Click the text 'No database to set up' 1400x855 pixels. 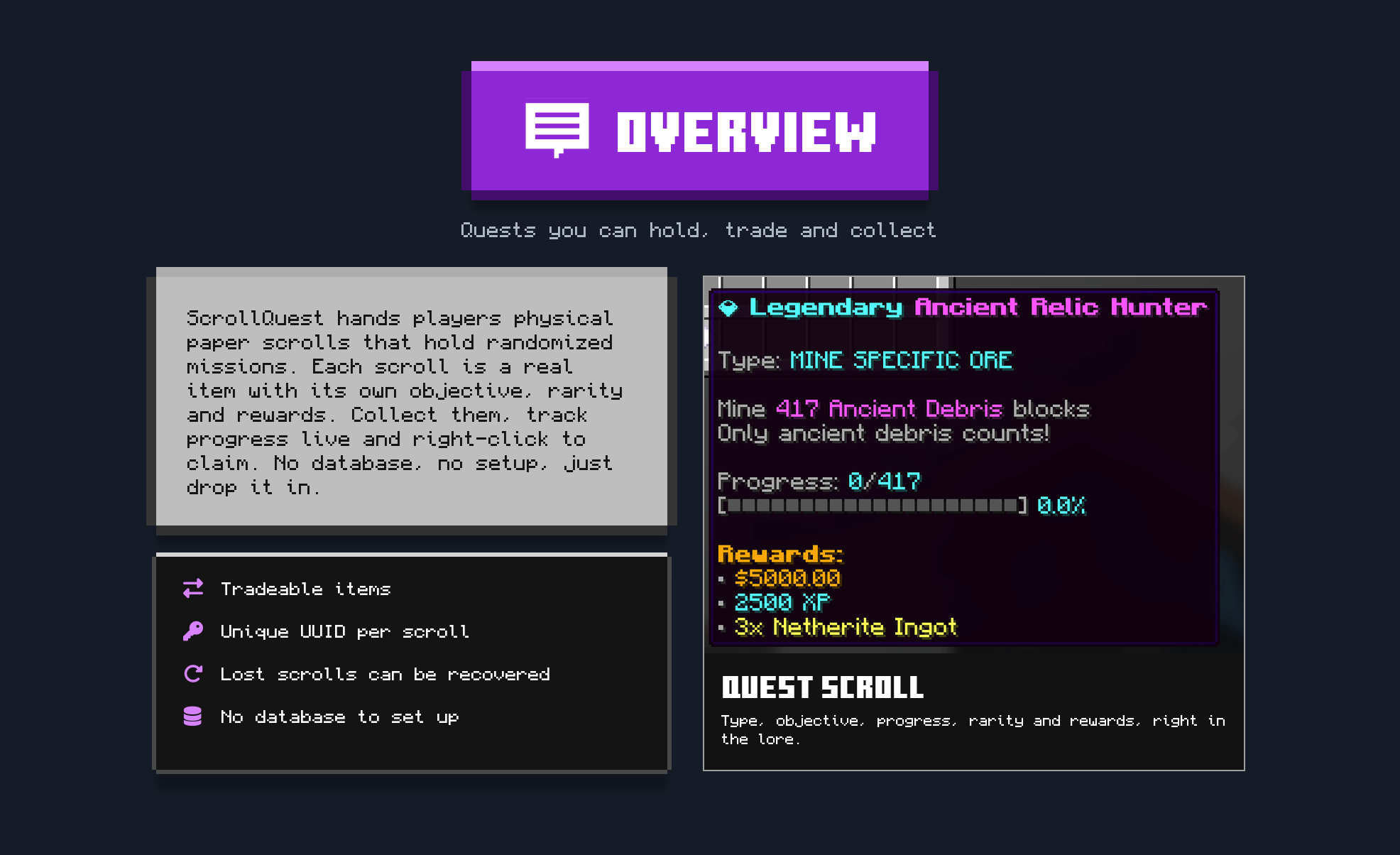339,717
